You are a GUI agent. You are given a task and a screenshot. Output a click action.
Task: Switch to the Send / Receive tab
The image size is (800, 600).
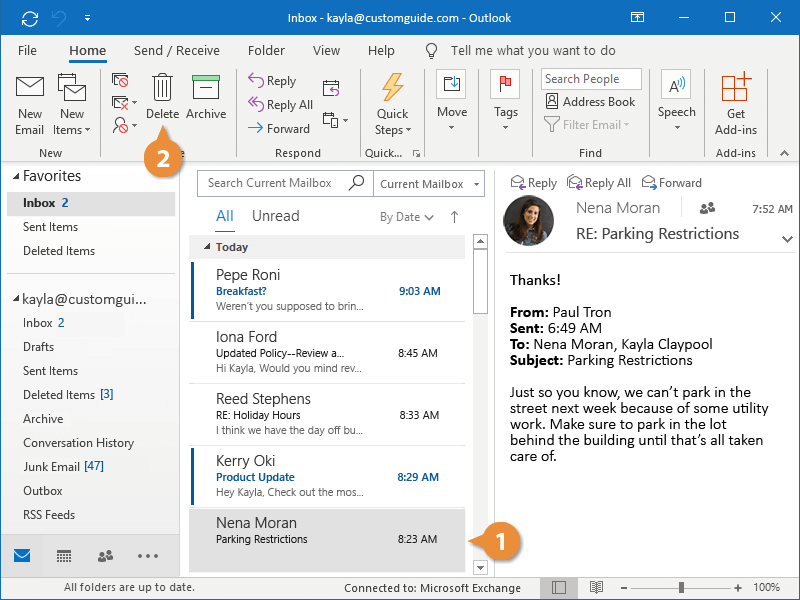pos(177,51)
